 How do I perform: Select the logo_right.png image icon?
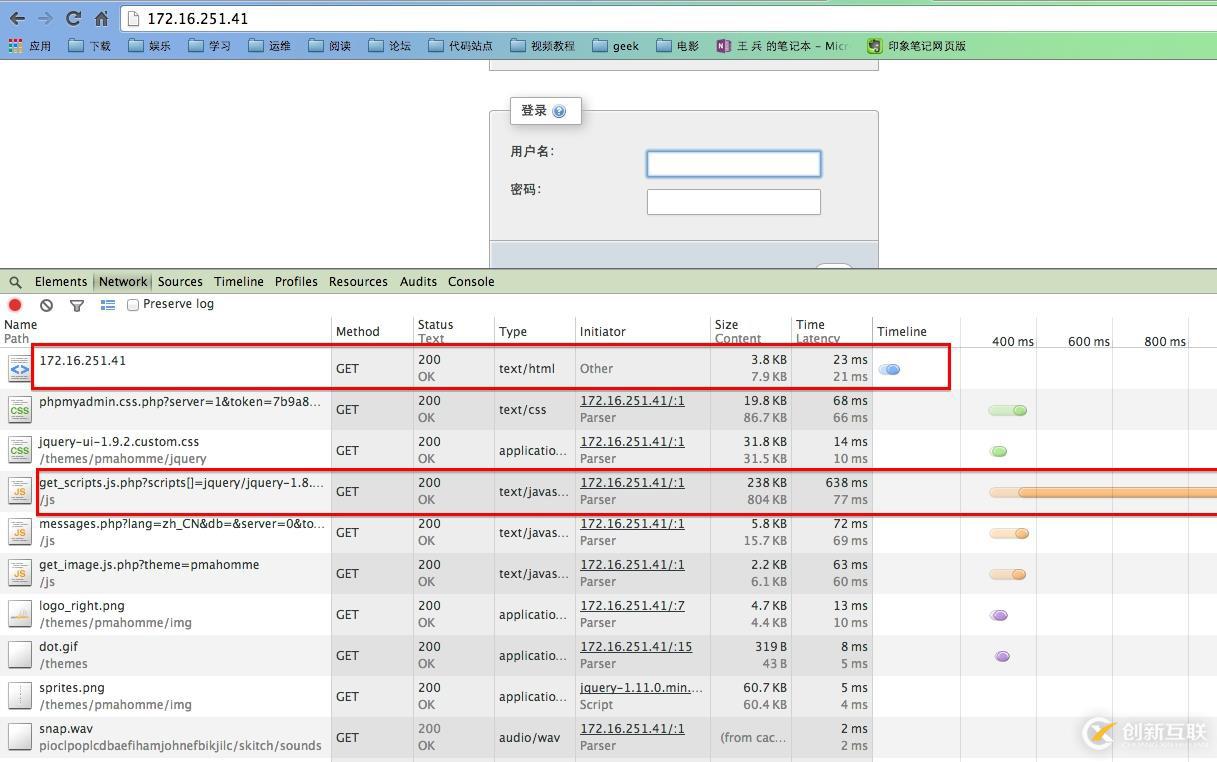point(20,614)
